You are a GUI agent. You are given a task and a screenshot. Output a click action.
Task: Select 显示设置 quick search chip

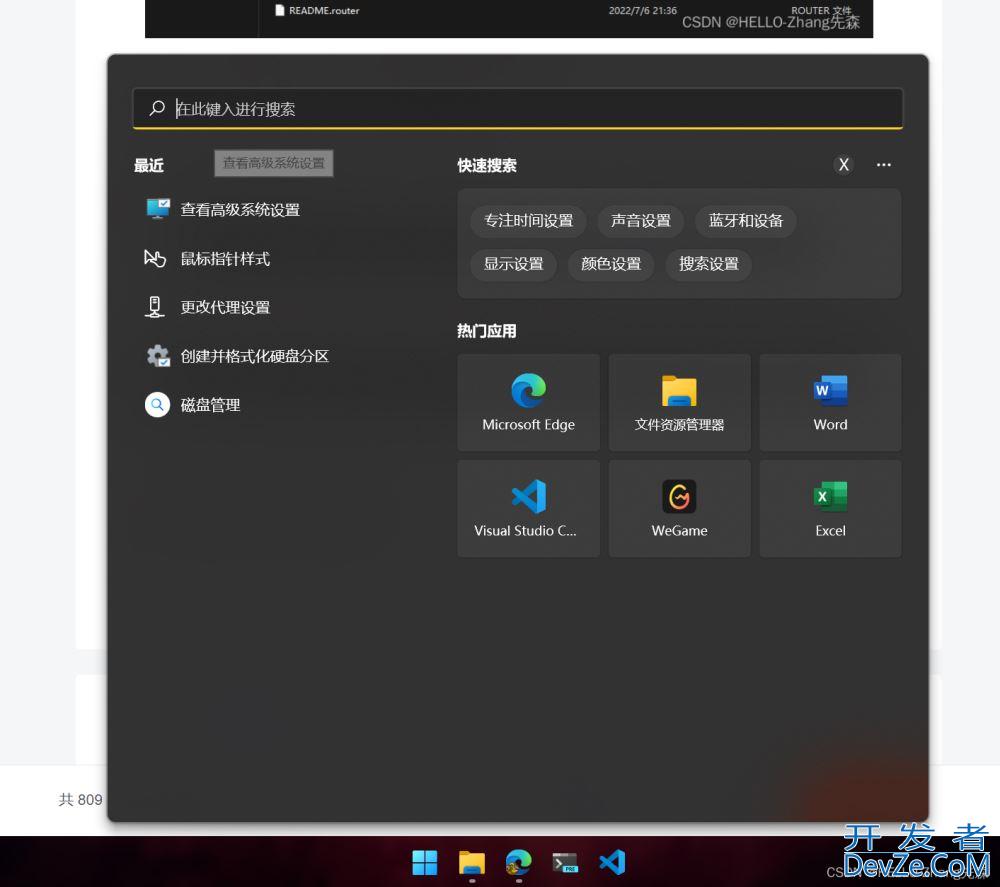click(513, 264)
